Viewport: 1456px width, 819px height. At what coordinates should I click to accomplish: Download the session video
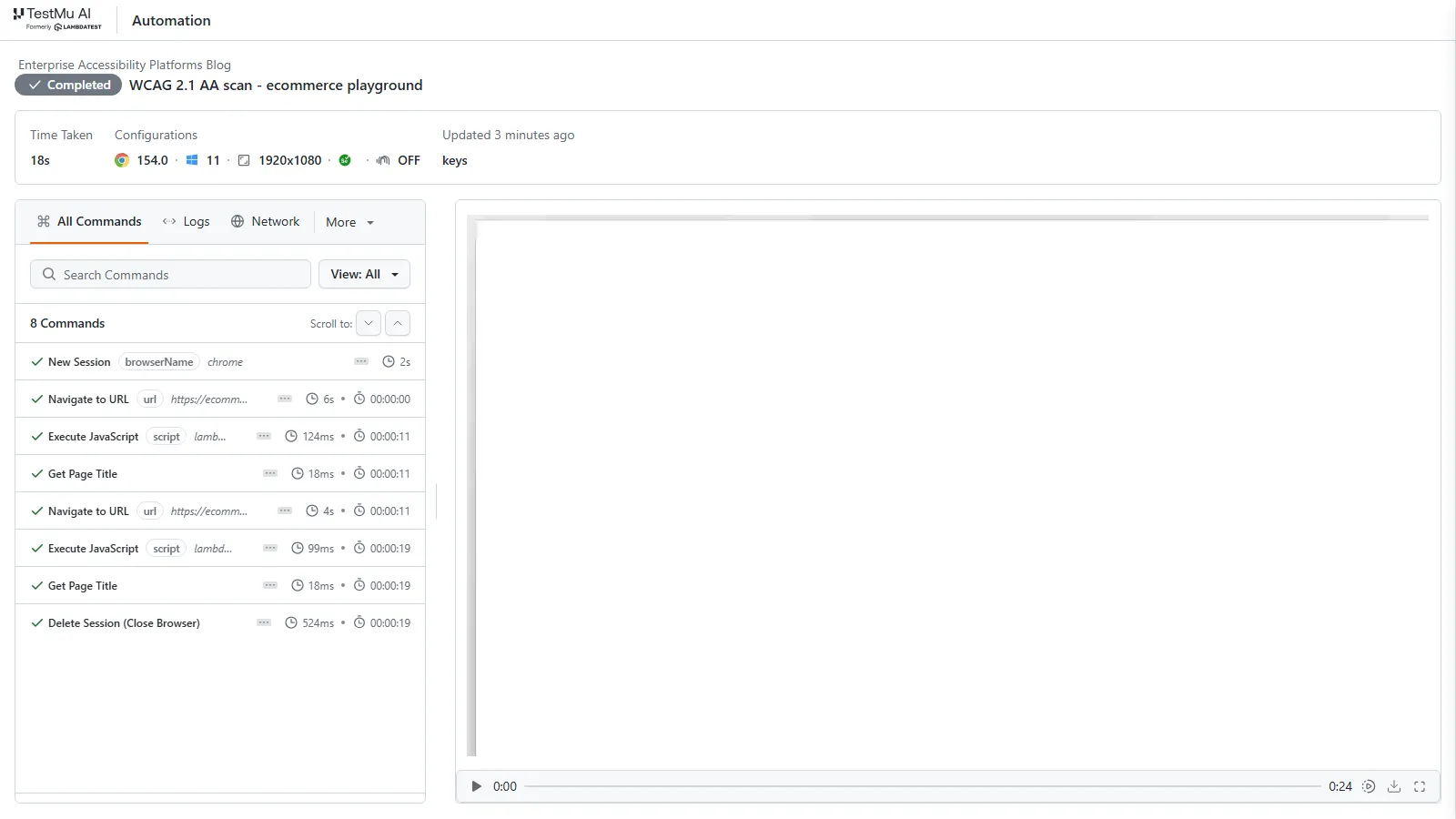tap(1394, 786)
